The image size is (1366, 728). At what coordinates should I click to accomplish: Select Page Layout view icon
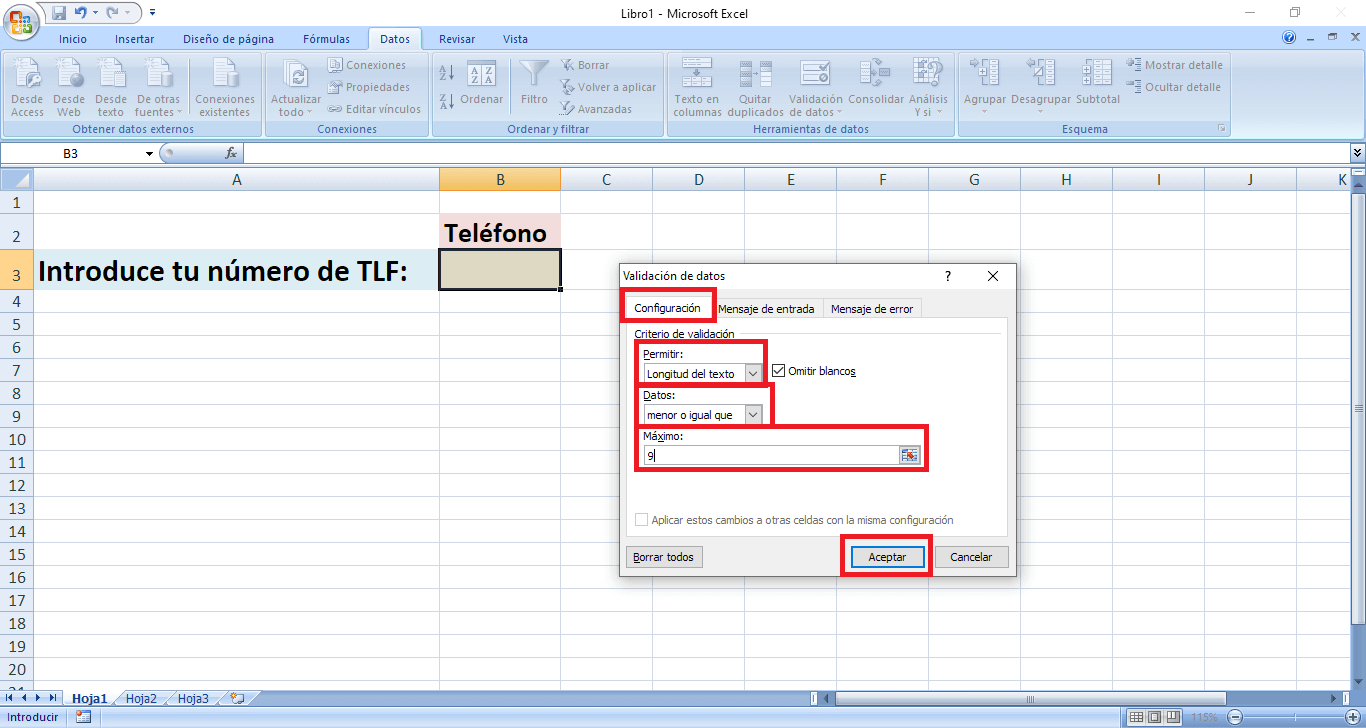pyautogui.click(x=1154, y=717)
